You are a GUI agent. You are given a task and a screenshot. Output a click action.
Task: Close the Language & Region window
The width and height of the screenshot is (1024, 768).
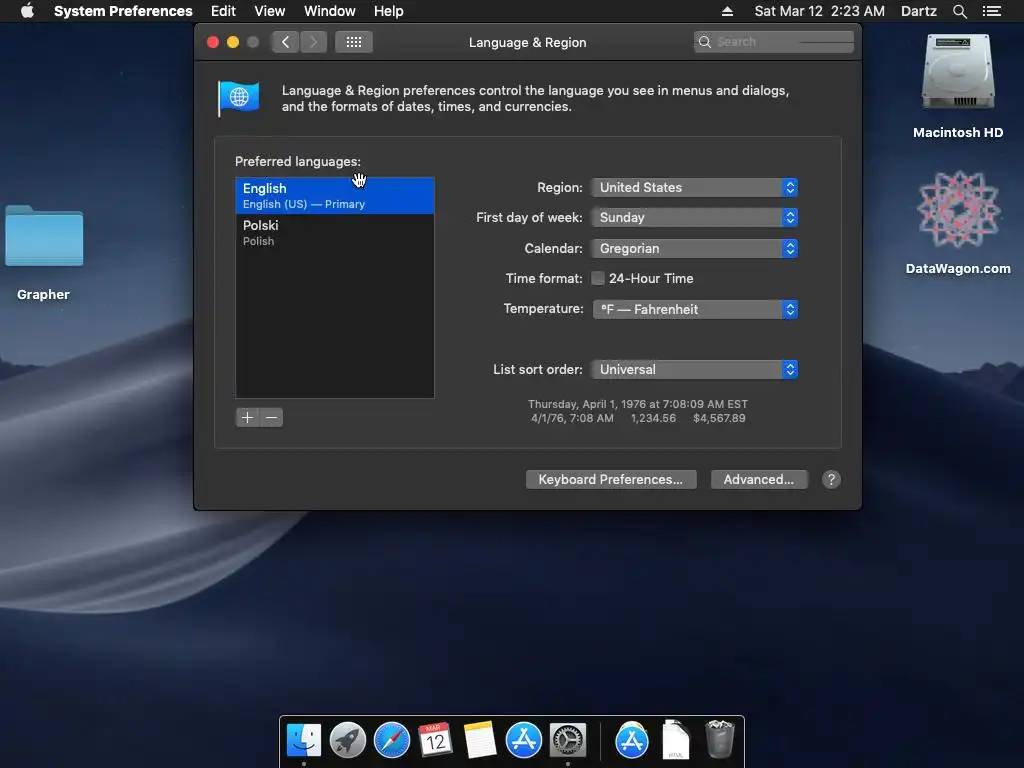point(213,42)
